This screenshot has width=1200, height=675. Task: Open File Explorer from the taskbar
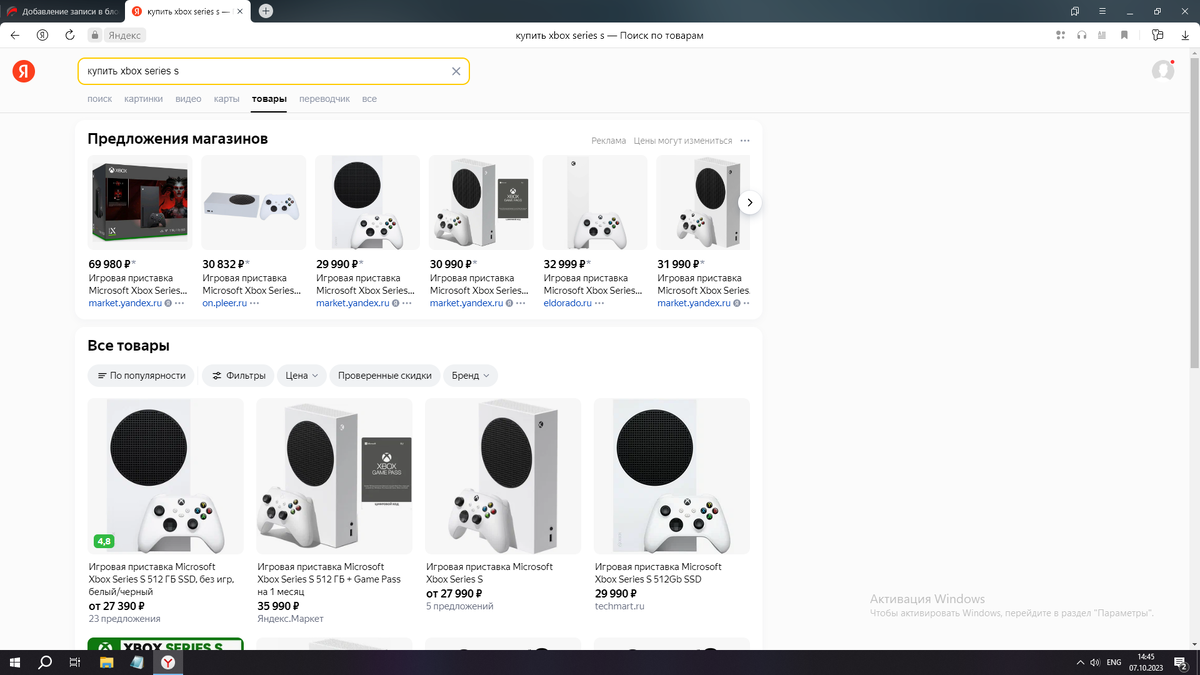click(x=106, y=662)
